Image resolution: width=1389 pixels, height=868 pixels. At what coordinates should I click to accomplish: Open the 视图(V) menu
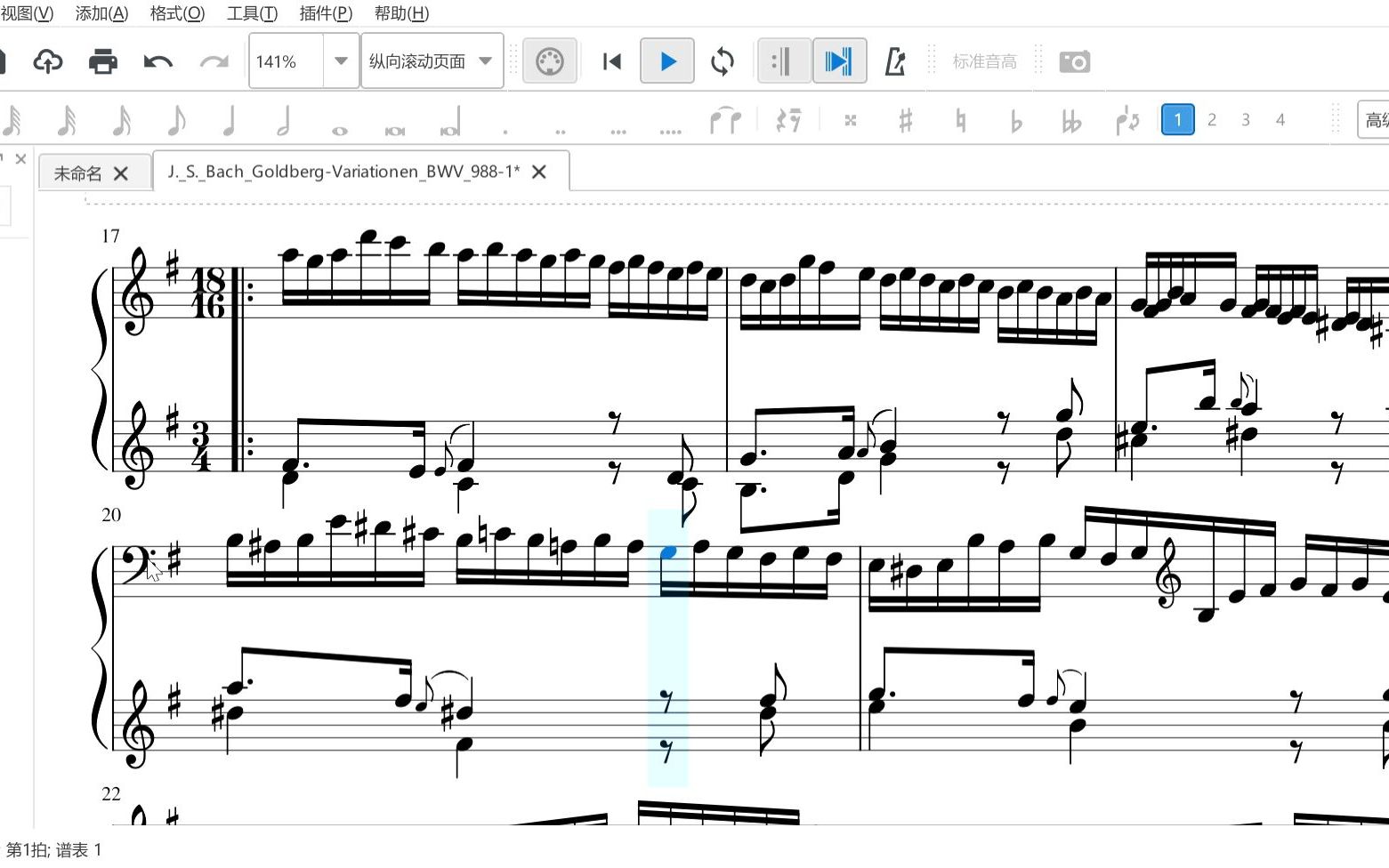click(x=27, y=13)
